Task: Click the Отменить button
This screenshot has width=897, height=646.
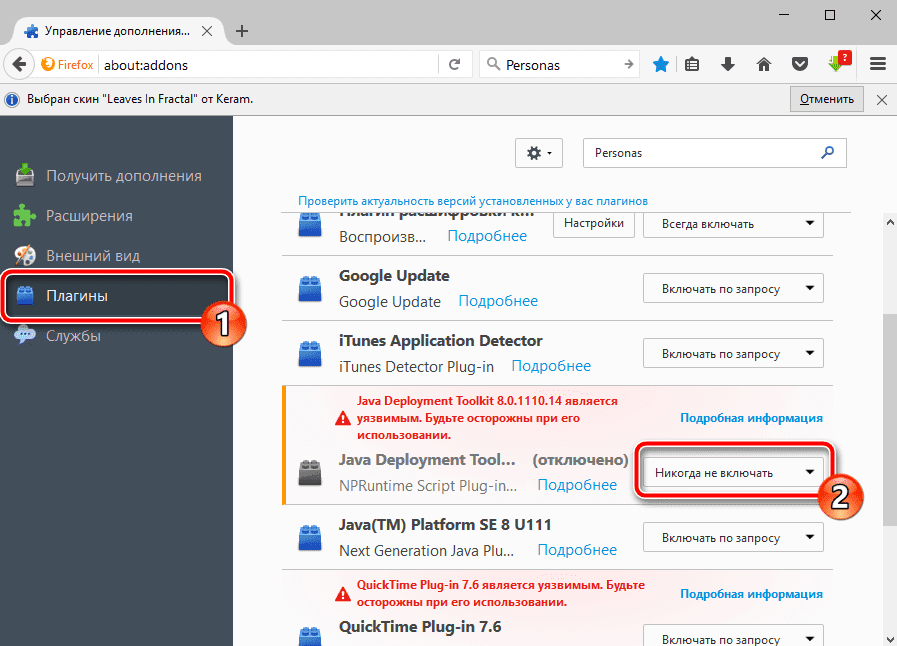Action: tap(827, 99)
